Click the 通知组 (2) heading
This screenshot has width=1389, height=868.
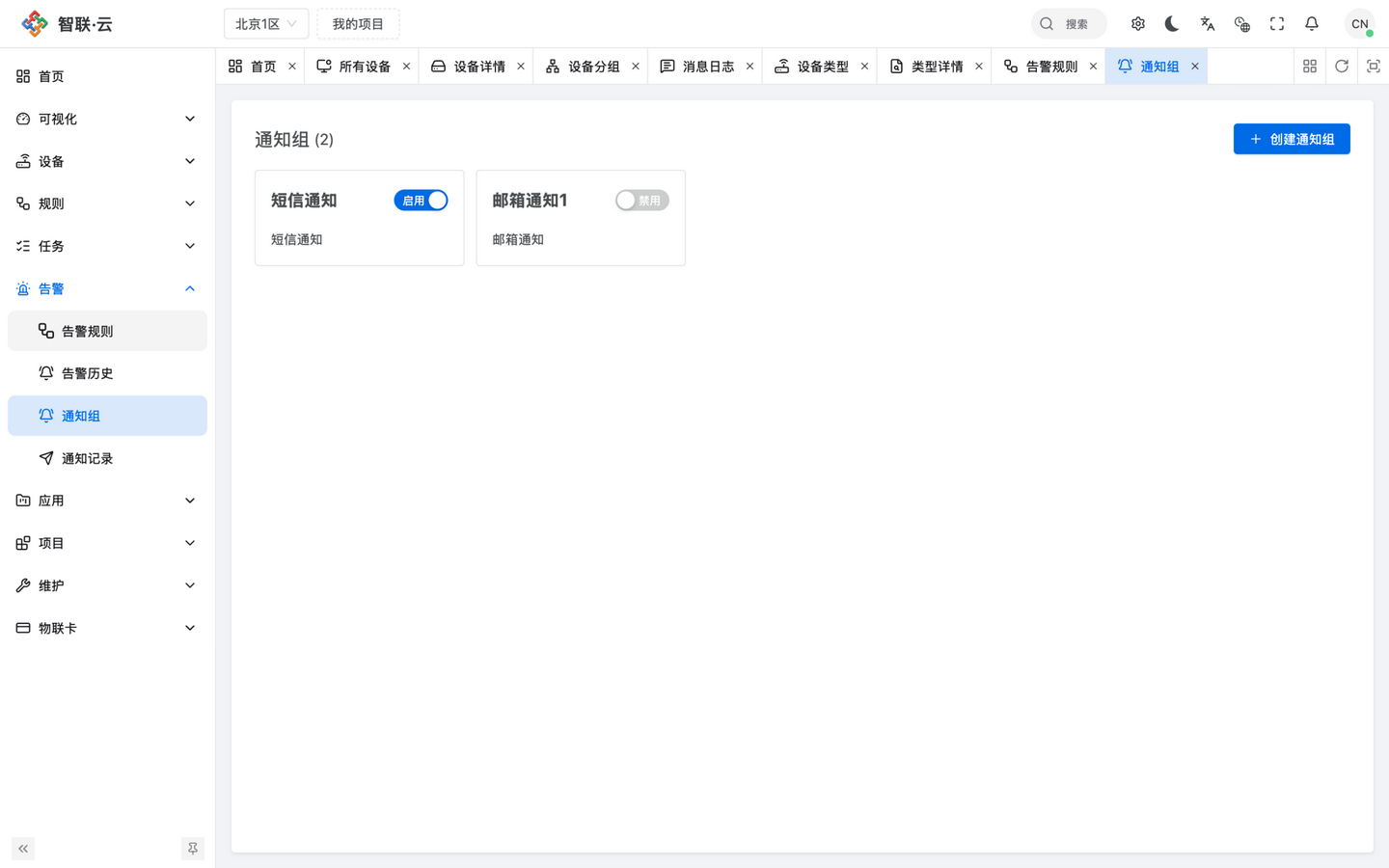coord(294,140)
